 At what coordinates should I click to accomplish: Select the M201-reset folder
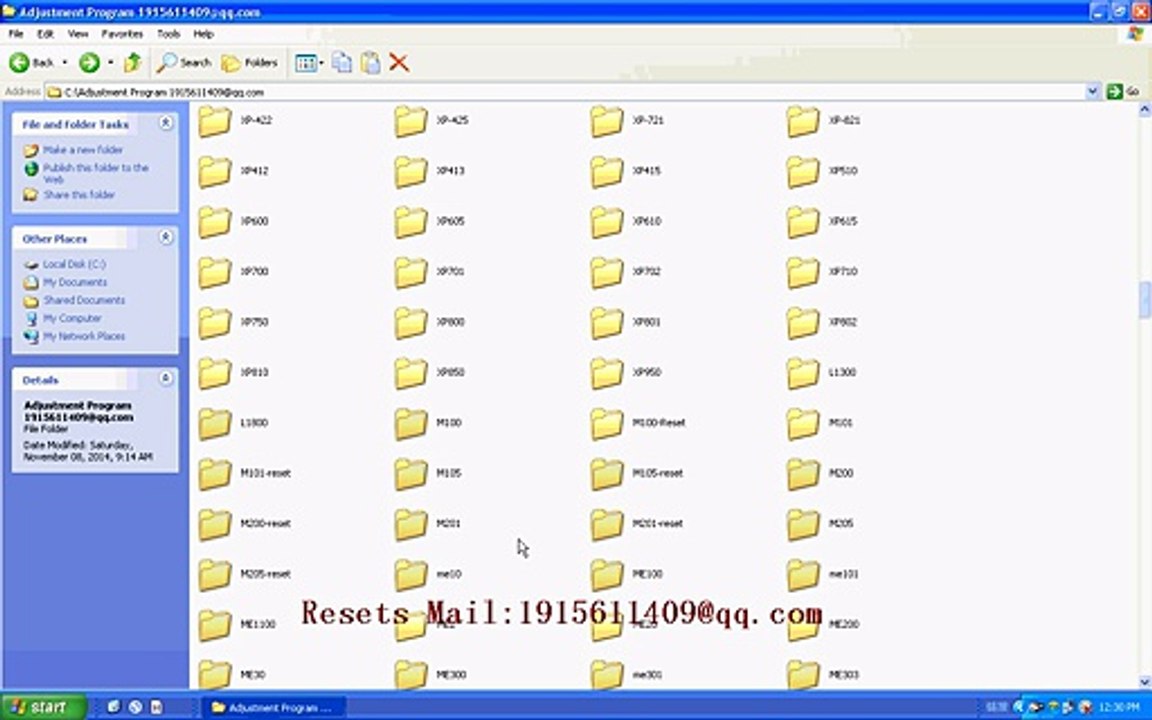[x=638, y=525]
